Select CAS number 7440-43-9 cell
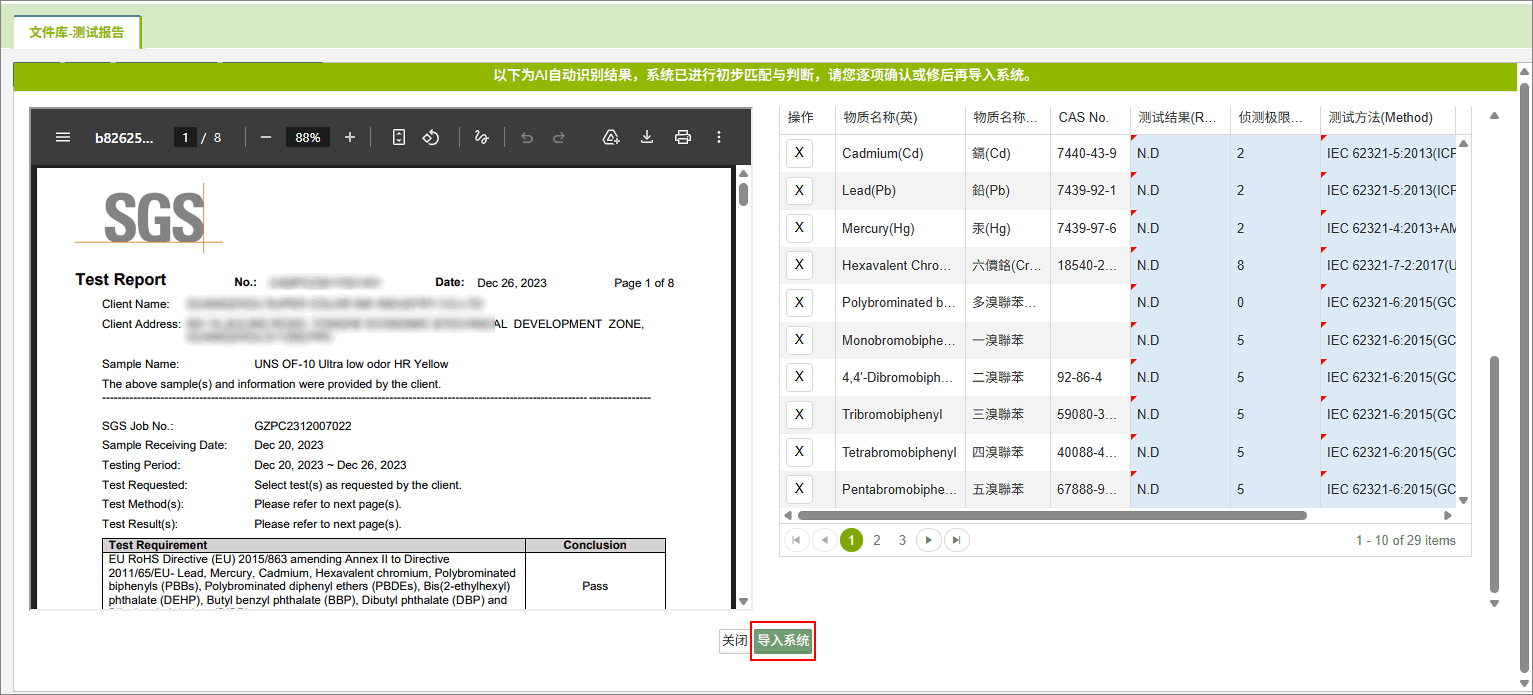This screenshot has height=695, width=1533. click(x=1091, y=154)
